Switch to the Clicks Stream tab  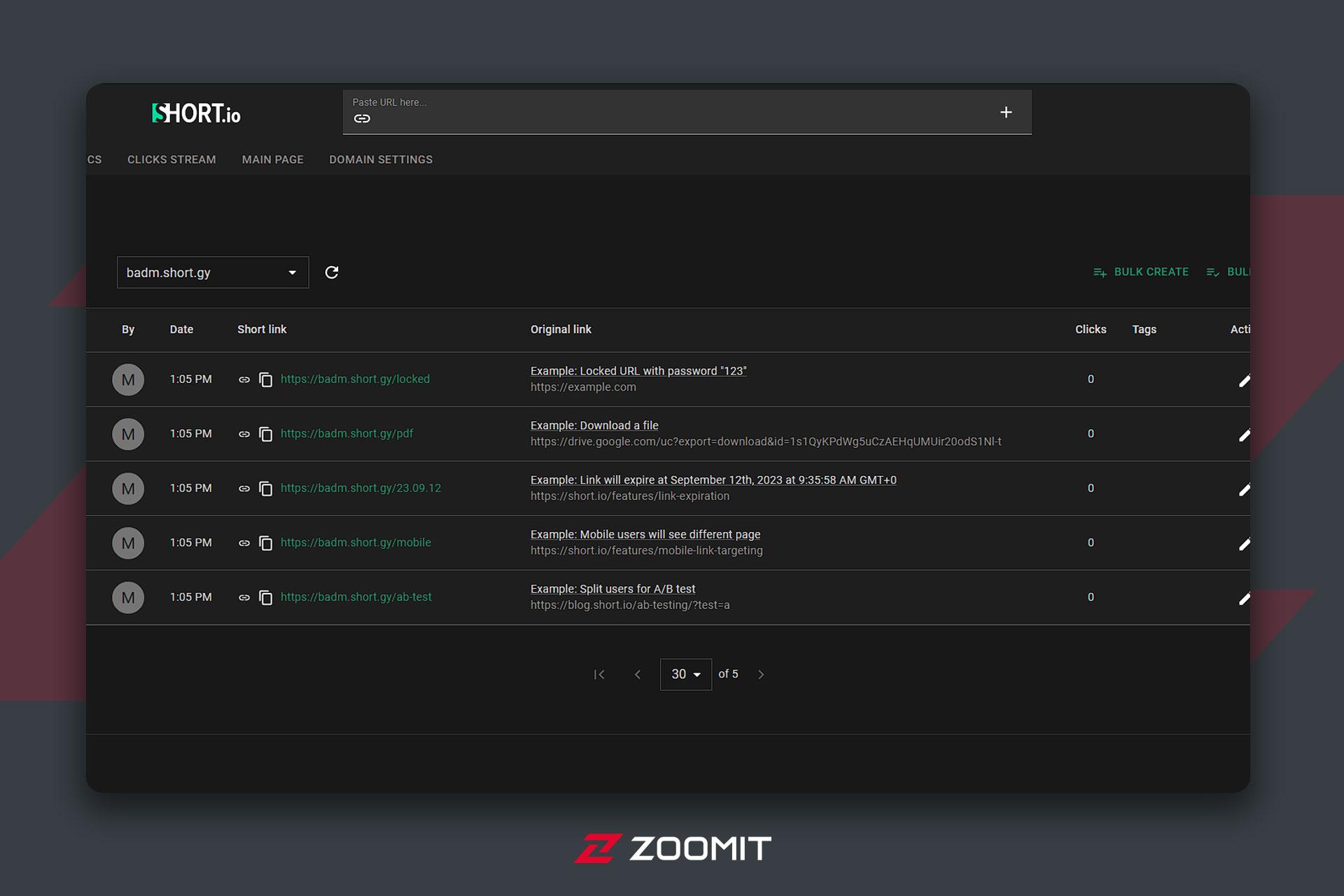click(x=171, y=160)
